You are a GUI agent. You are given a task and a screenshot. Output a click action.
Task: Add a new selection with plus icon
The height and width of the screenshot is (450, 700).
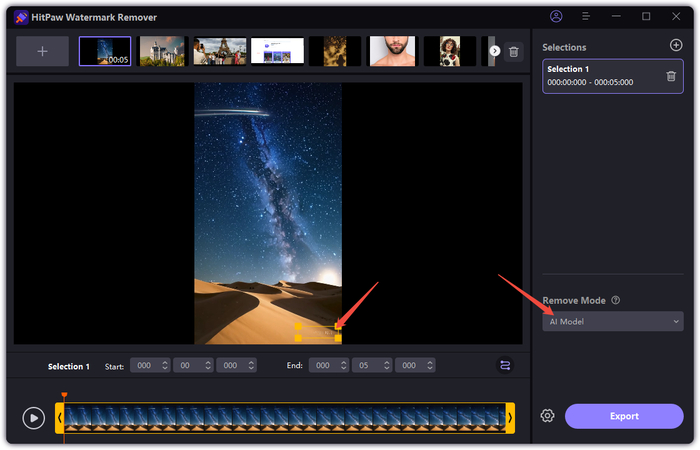[x=676, y=46]
